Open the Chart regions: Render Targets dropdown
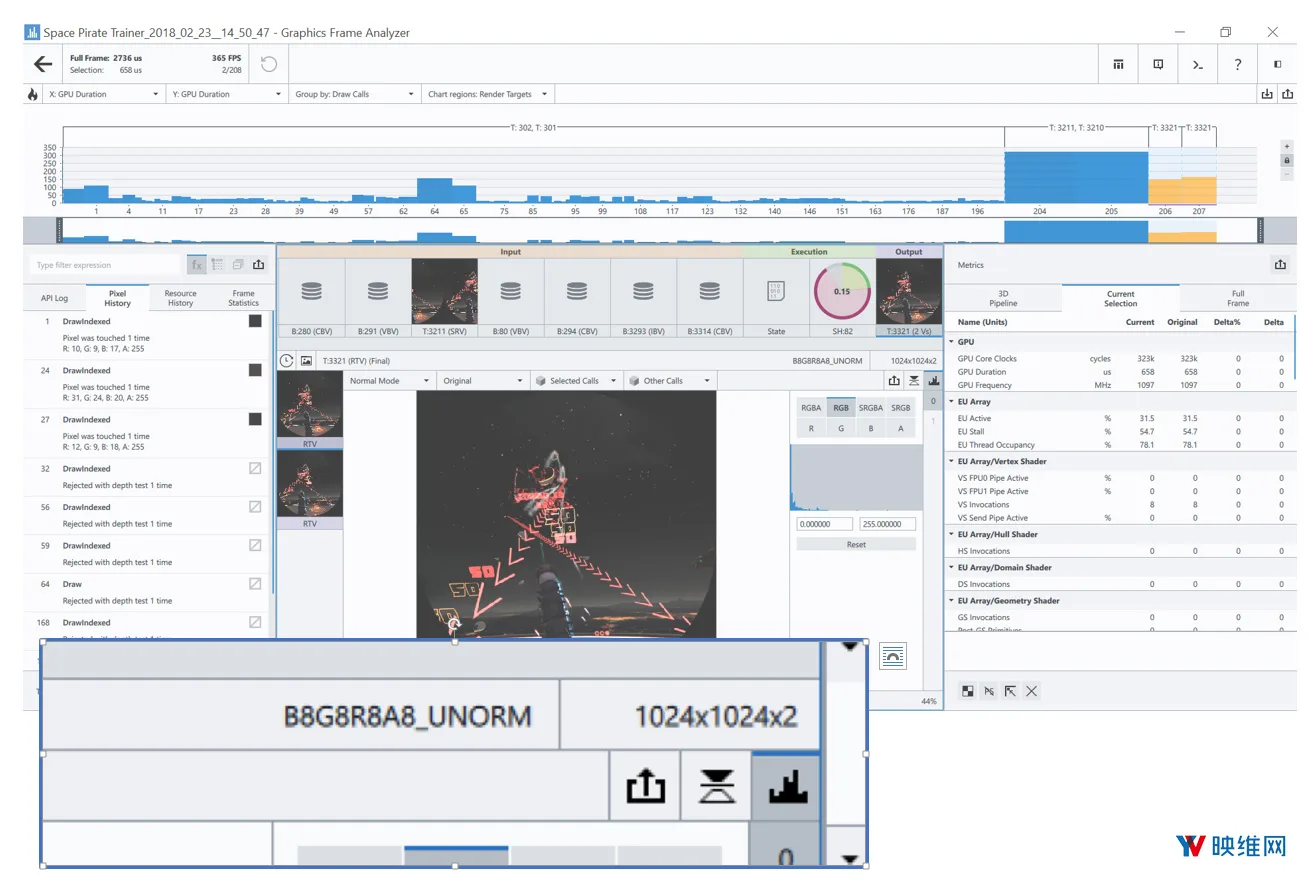This screenshot has height=887, width=1316. (488, 94)
